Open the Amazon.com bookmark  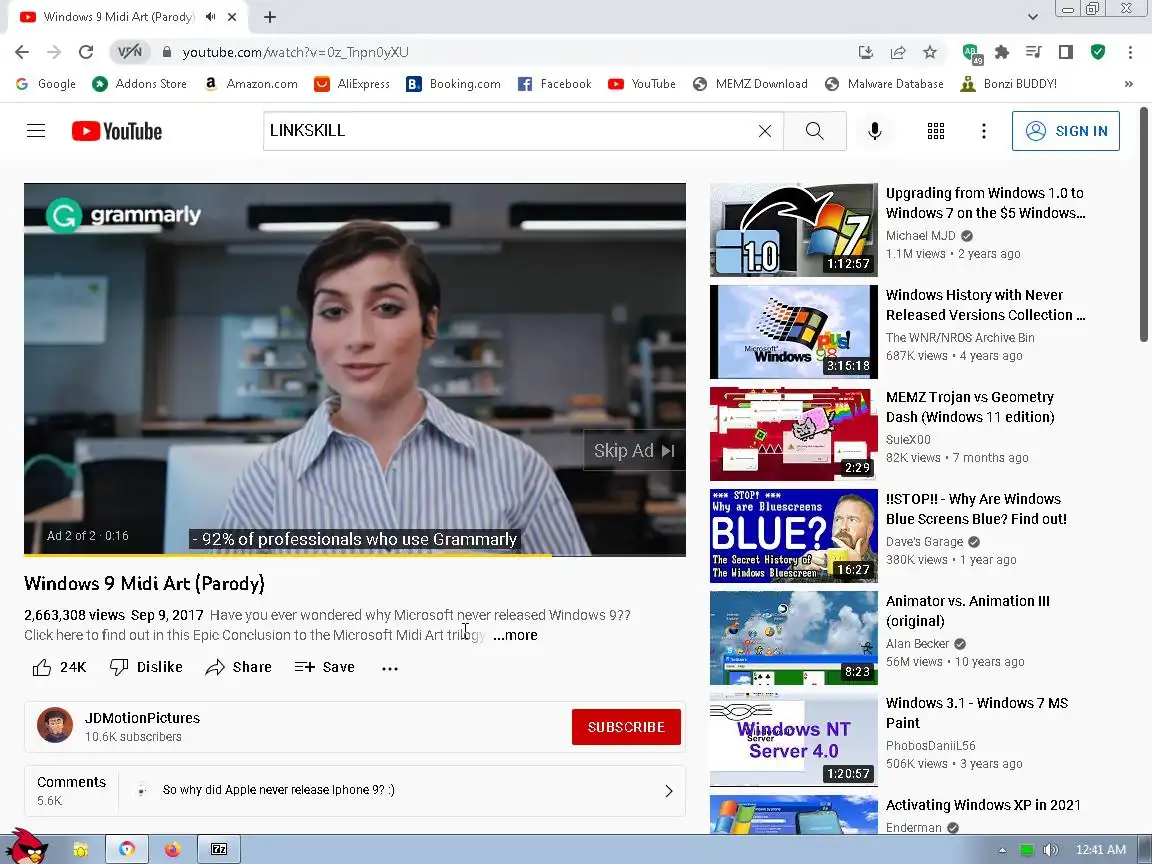(251, 84)
